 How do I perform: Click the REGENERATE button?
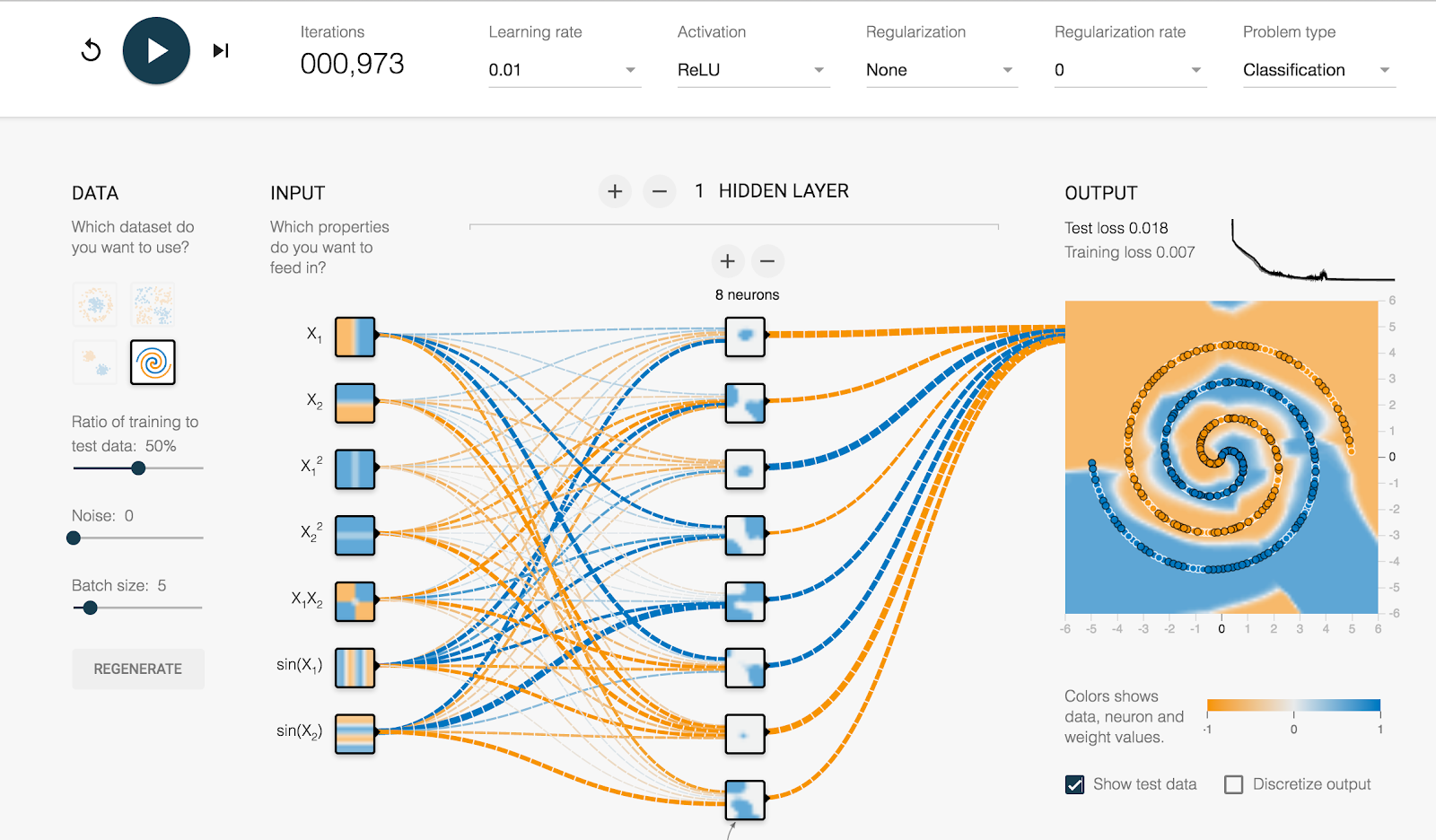138,669
